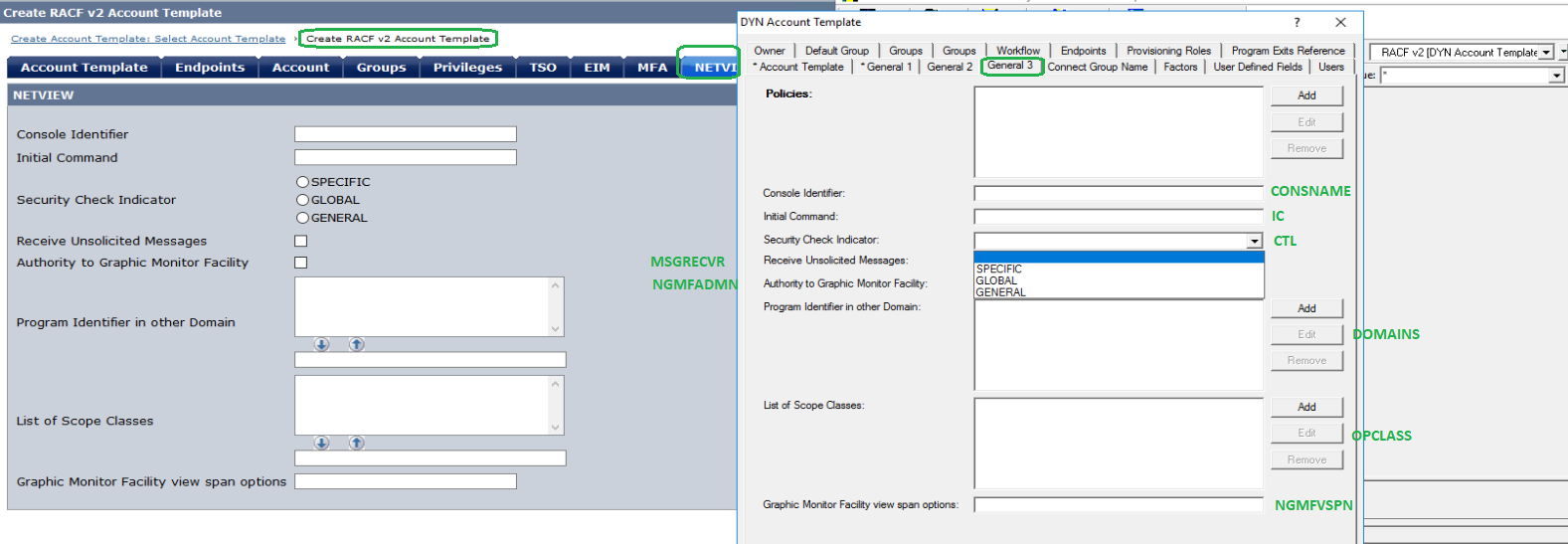Open help question mark in DYN Account Template dialog
The image size is (1568, 544).
click(x=1296, y=22)
